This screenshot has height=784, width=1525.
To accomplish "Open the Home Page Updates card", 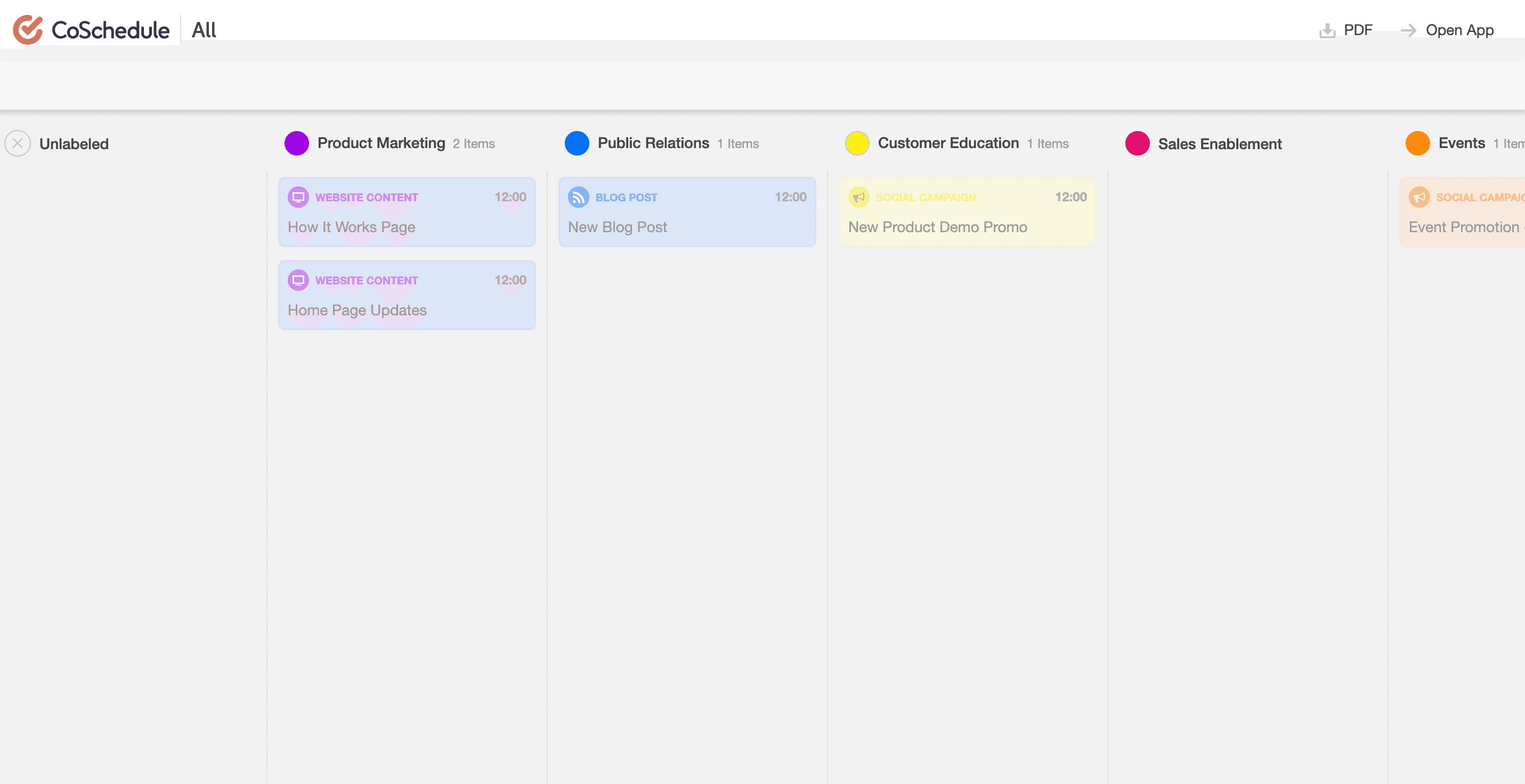I will tap(407, 295).
